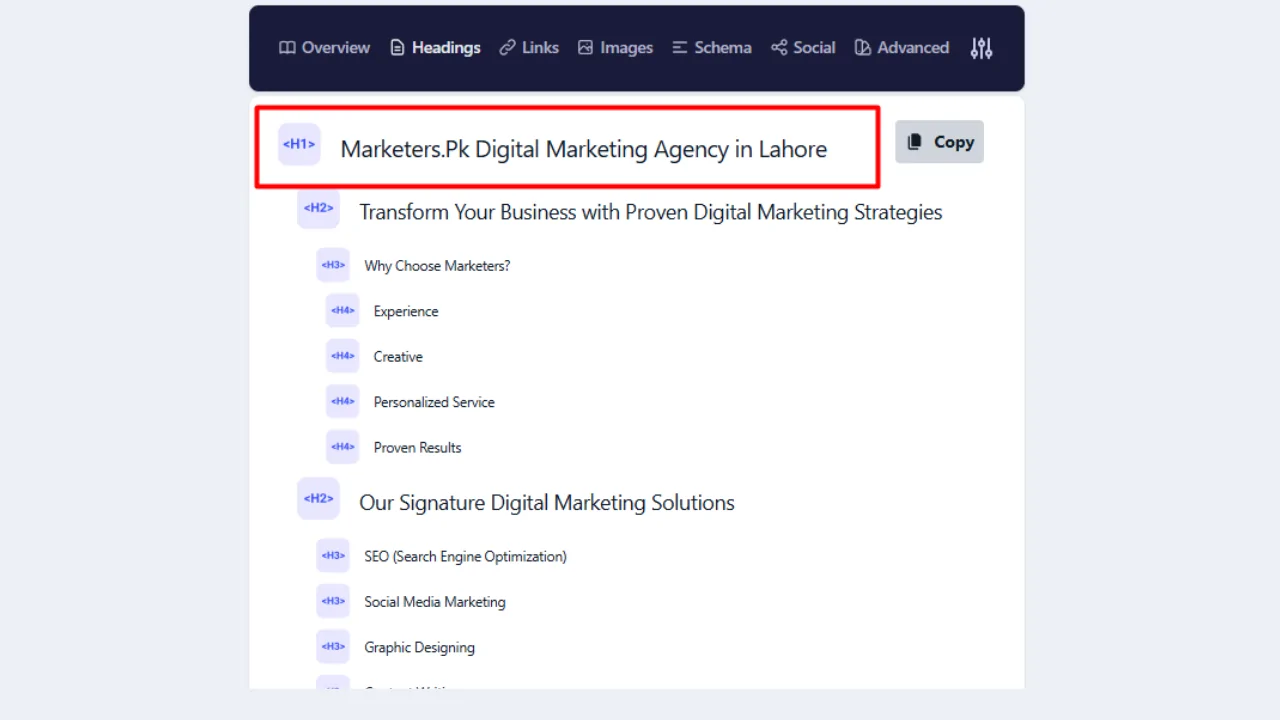The height and width of the screenshot is (720, 1280).
Task: Click the H2 badge beside Transform Your Business
Action: [x=318, y=208]
